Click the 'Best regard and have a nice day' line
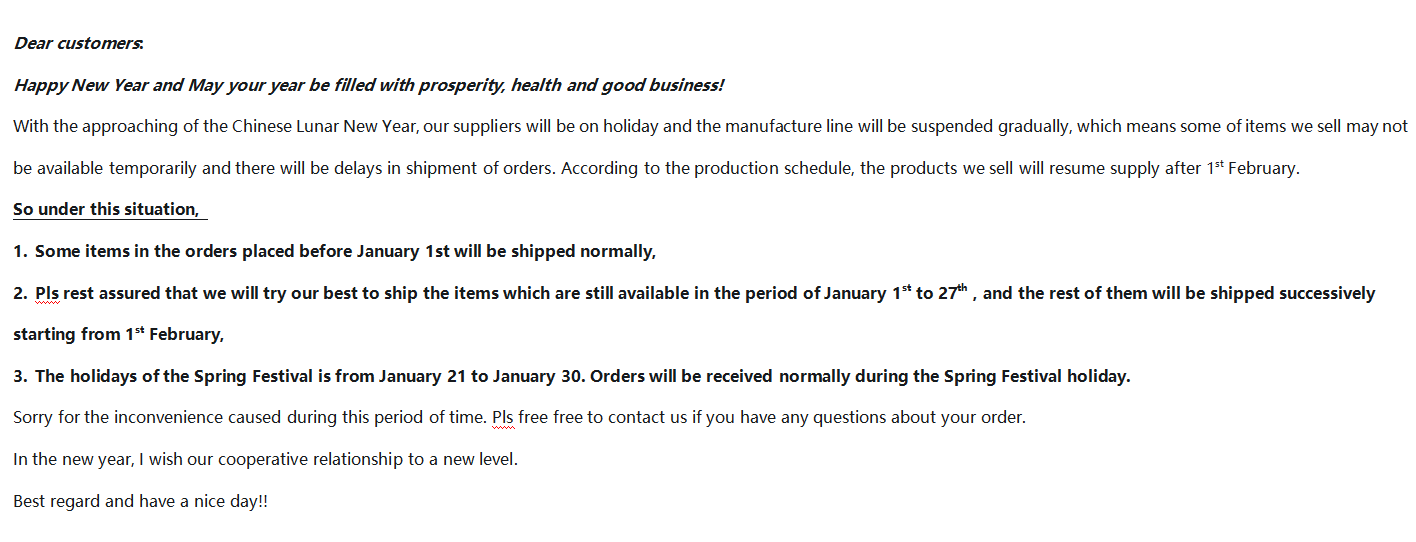Image resolution: width=1416 pixels, height=542 pixels. point(141,501)
